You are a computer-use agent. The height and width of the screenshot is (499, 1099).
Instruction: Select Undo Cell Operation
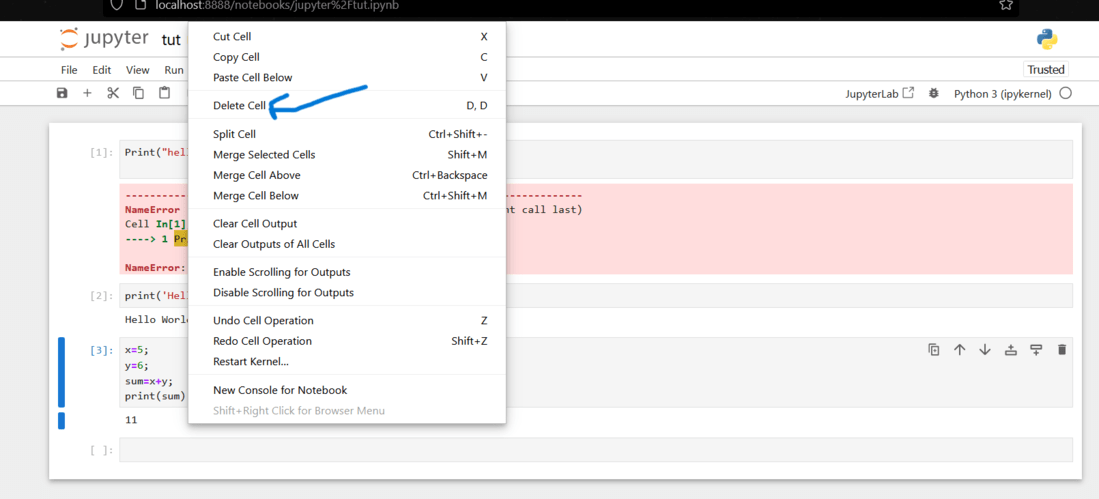point(347,320)
